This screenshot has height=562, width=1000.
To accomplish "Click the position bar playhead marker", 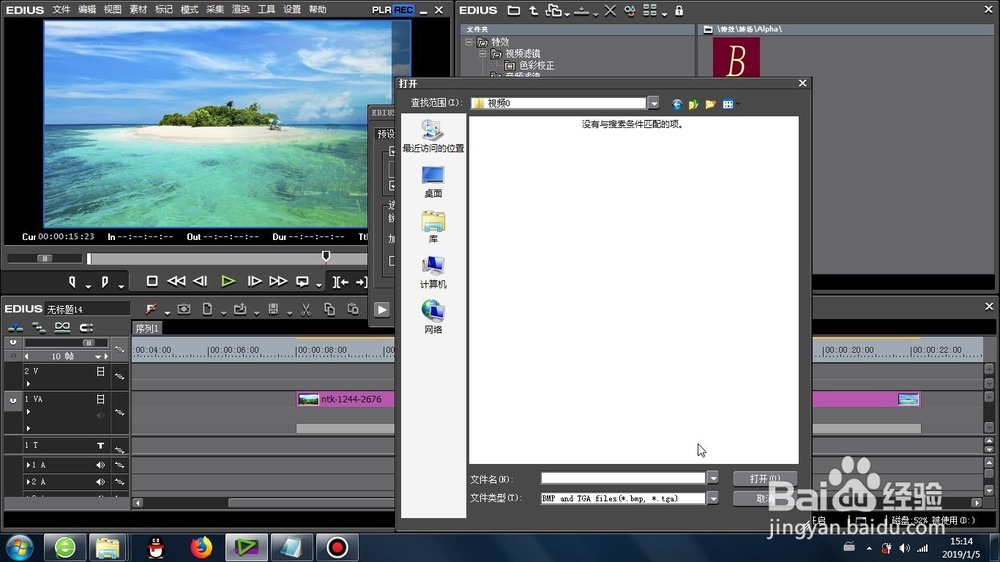I will click(x=326, y=256).
